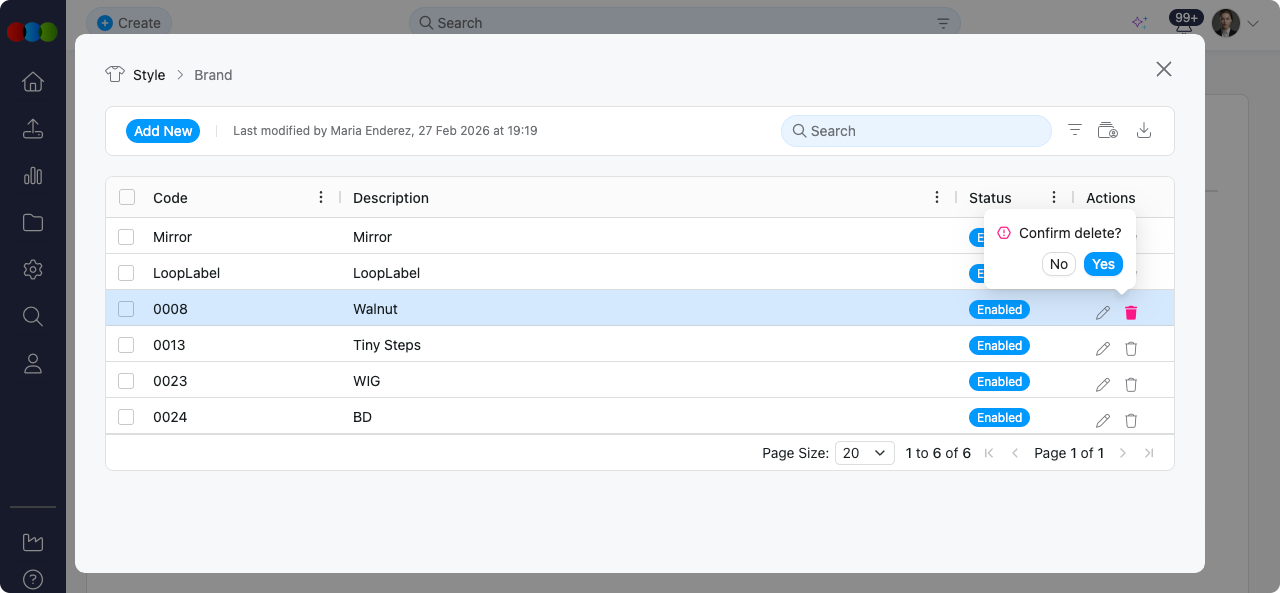Click the filter lines icon beside the search

[x=1075, y=131]
